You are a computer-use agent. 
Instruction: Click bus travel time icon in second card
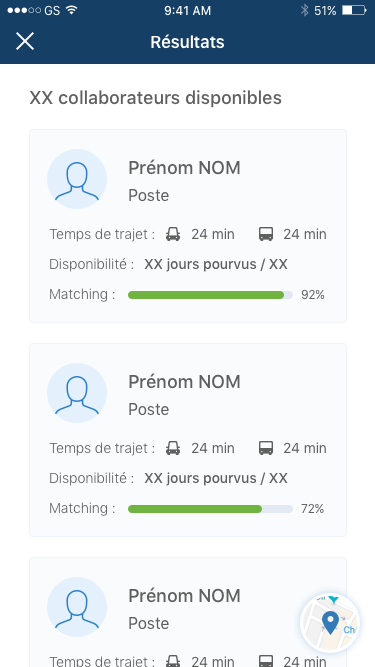pyautogui.click(x=266, y=448)
